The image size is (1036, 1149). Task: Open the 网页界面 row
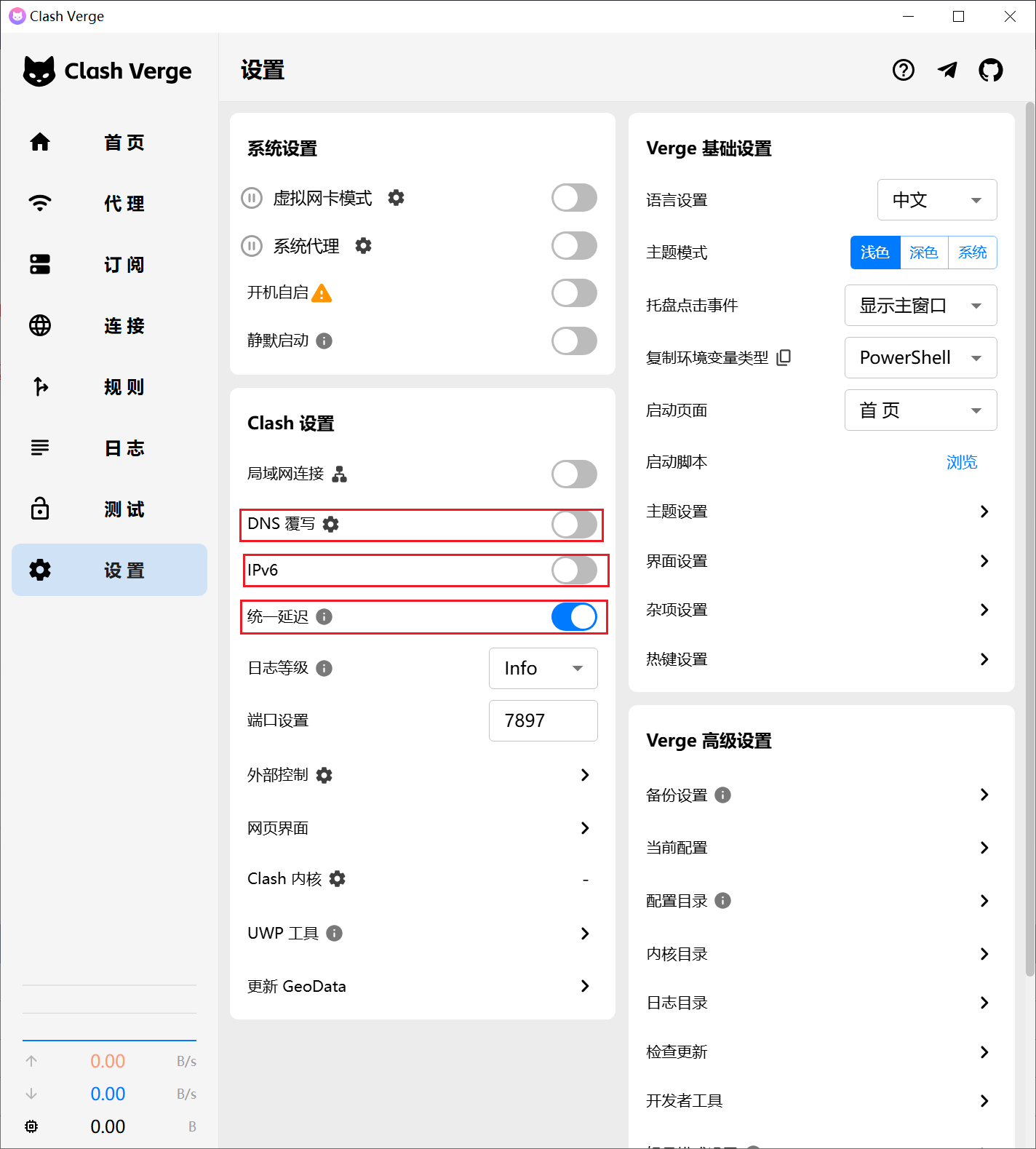422,828
